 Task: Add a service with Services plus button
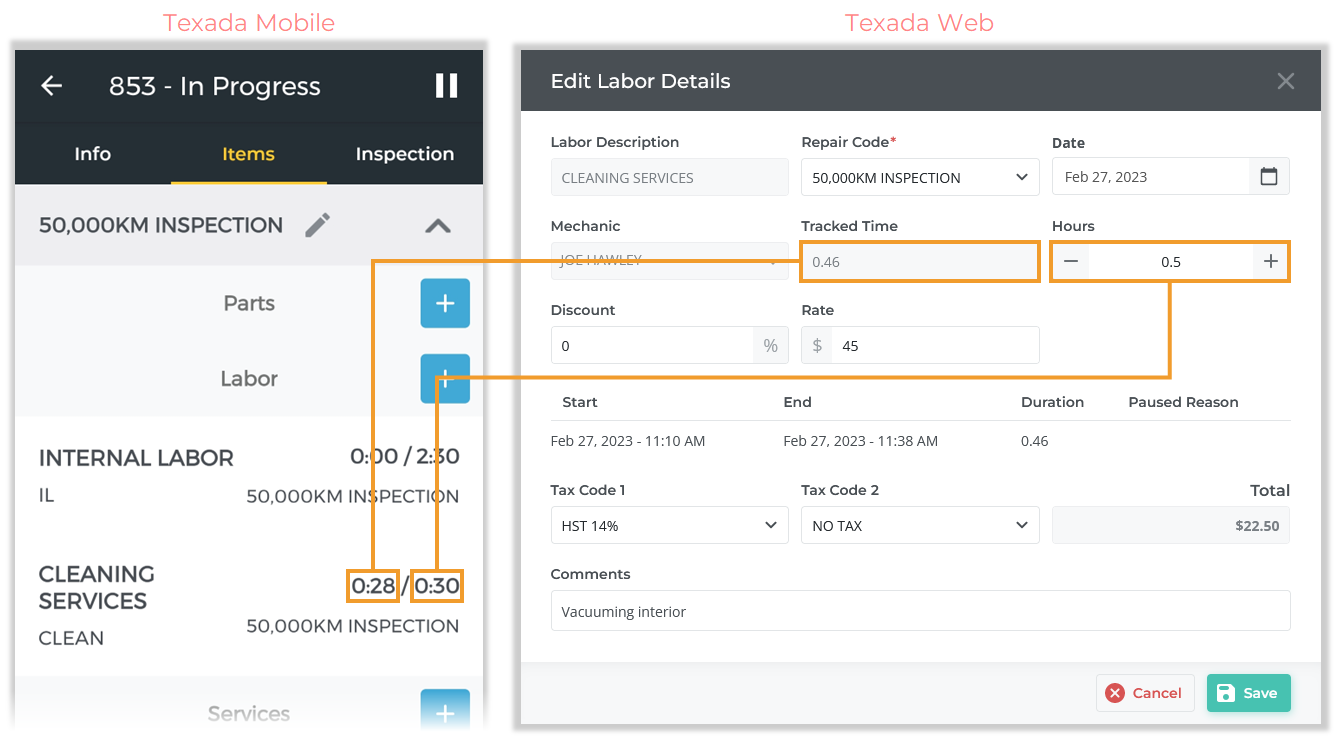444,712
